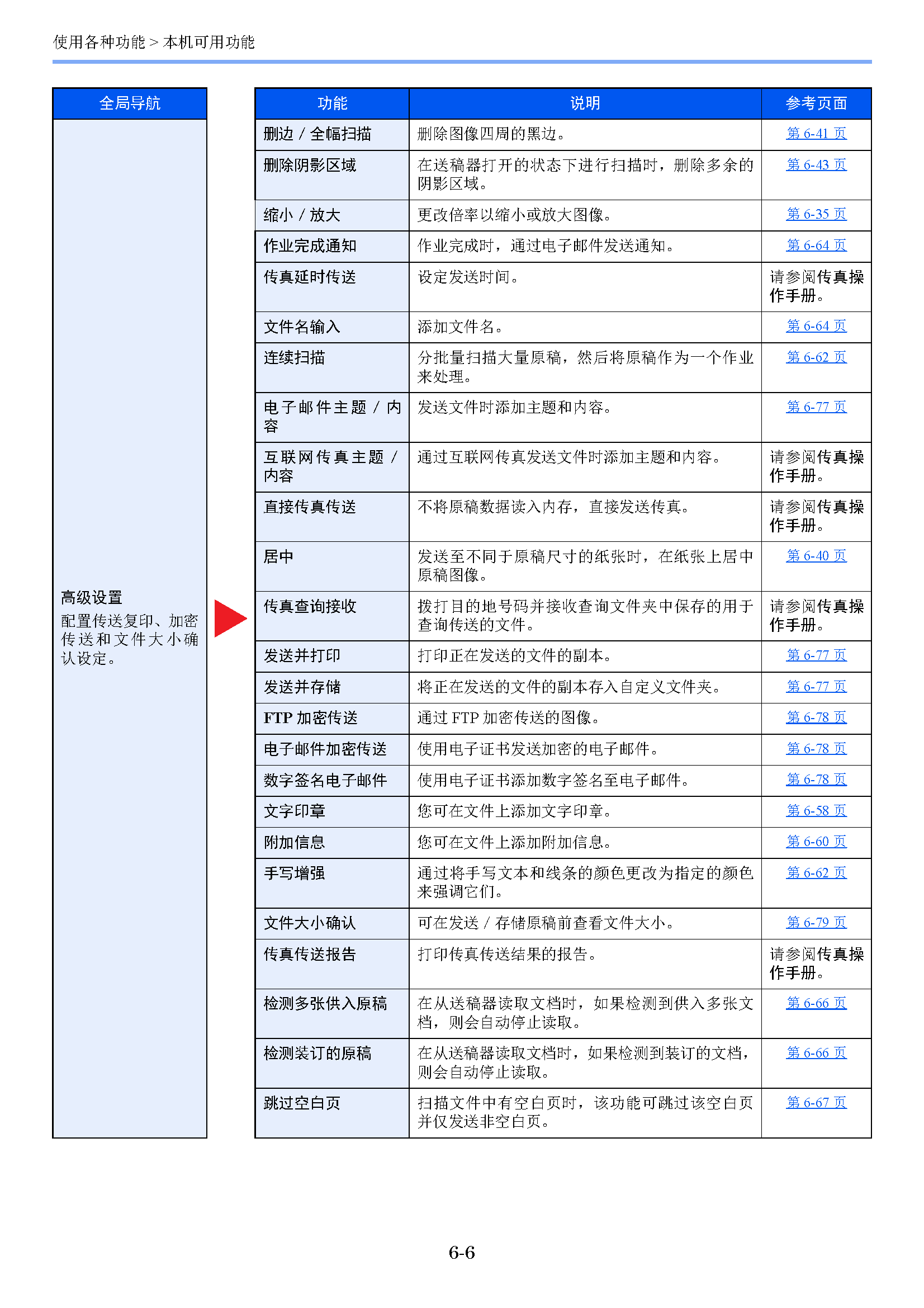Select the 手写增强 function cell
924x1308 pixels.
[x=333, y=883]
